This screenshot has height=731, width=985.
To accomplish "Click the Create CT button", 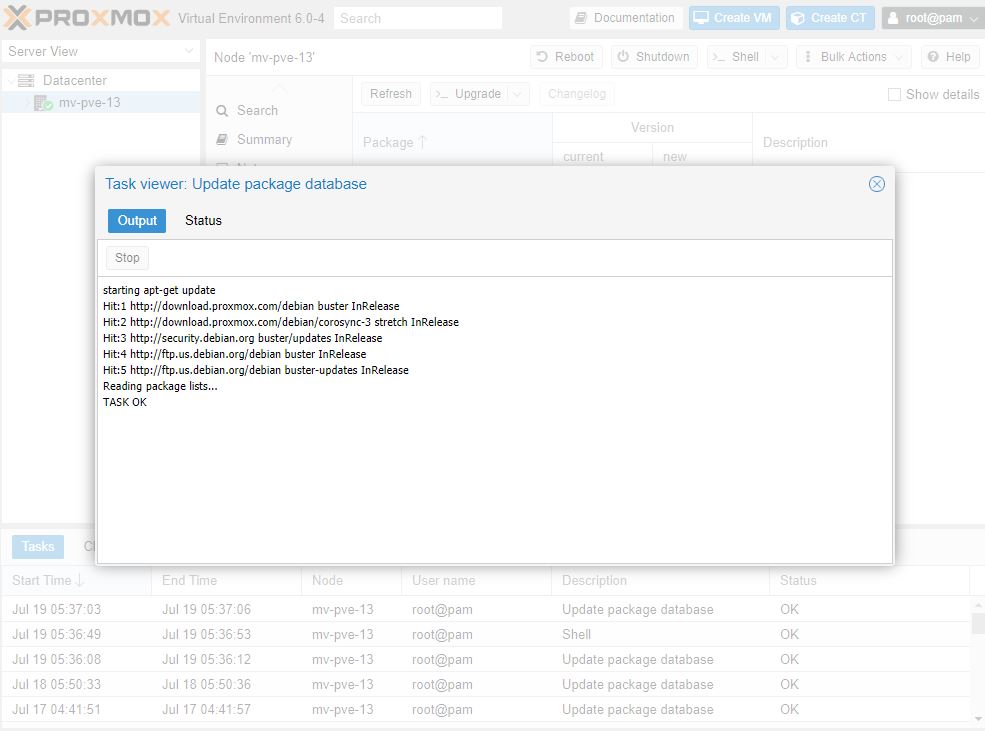I will coord(829,18).
